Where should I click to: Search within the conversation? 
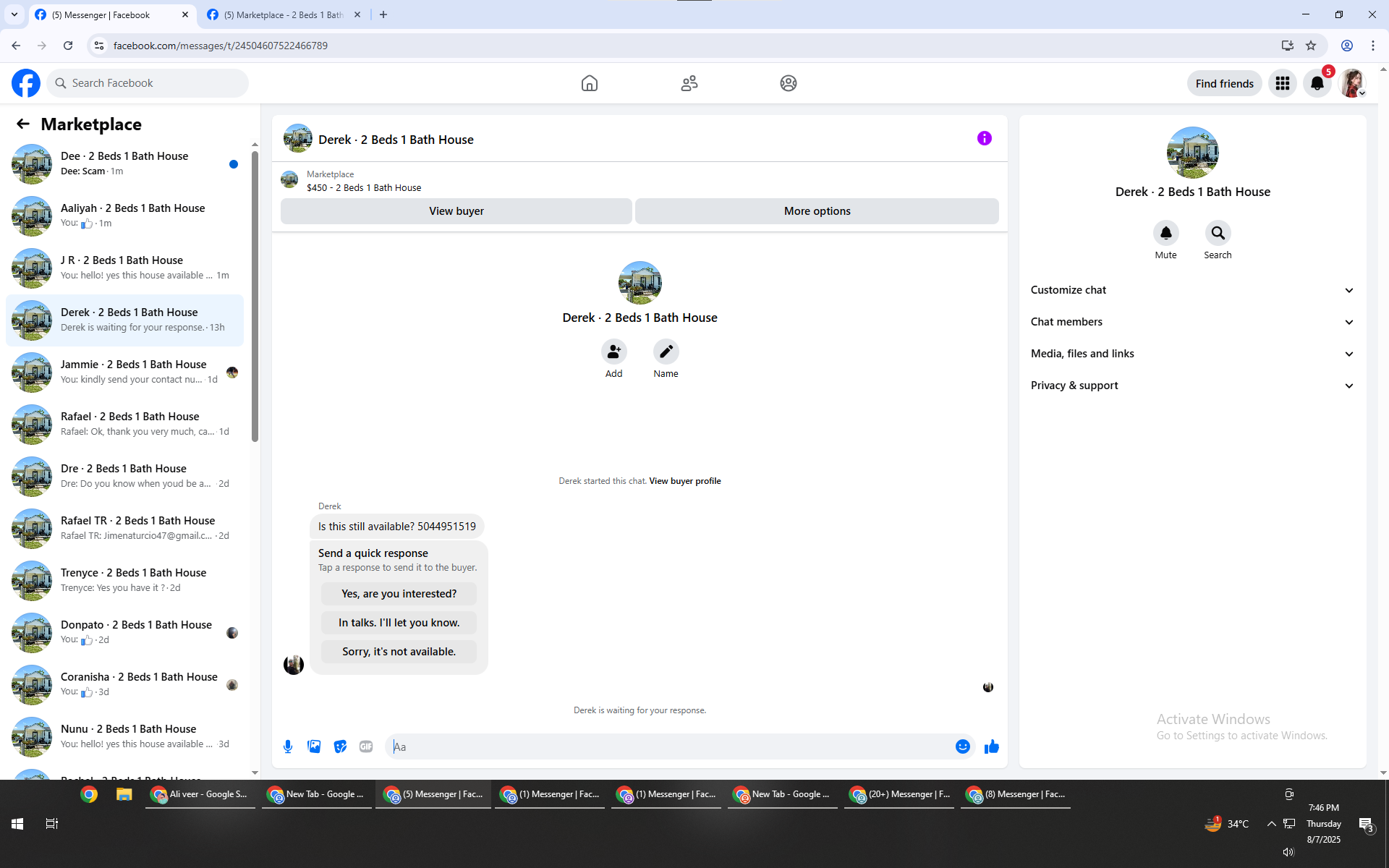click(1218, 233)
